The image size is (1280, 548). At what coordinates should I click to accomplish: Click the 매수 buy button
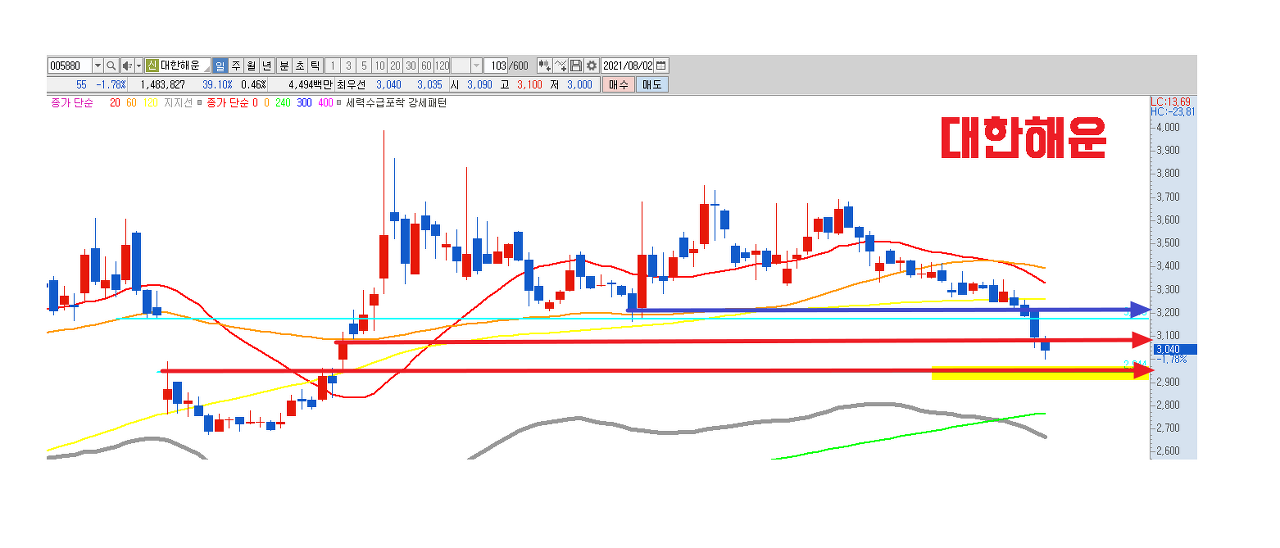tap(618, 85)
